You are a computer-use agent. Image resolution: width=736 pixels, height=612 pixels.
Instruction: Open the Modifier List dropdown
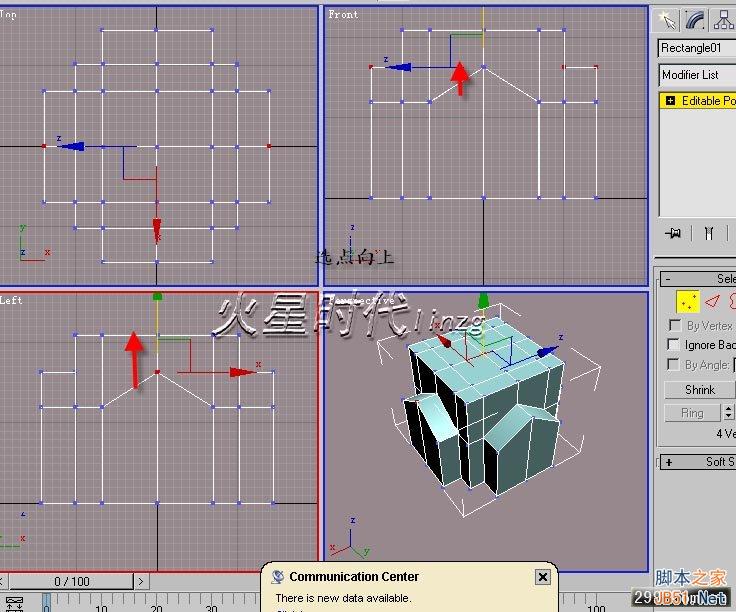[697, 75]
